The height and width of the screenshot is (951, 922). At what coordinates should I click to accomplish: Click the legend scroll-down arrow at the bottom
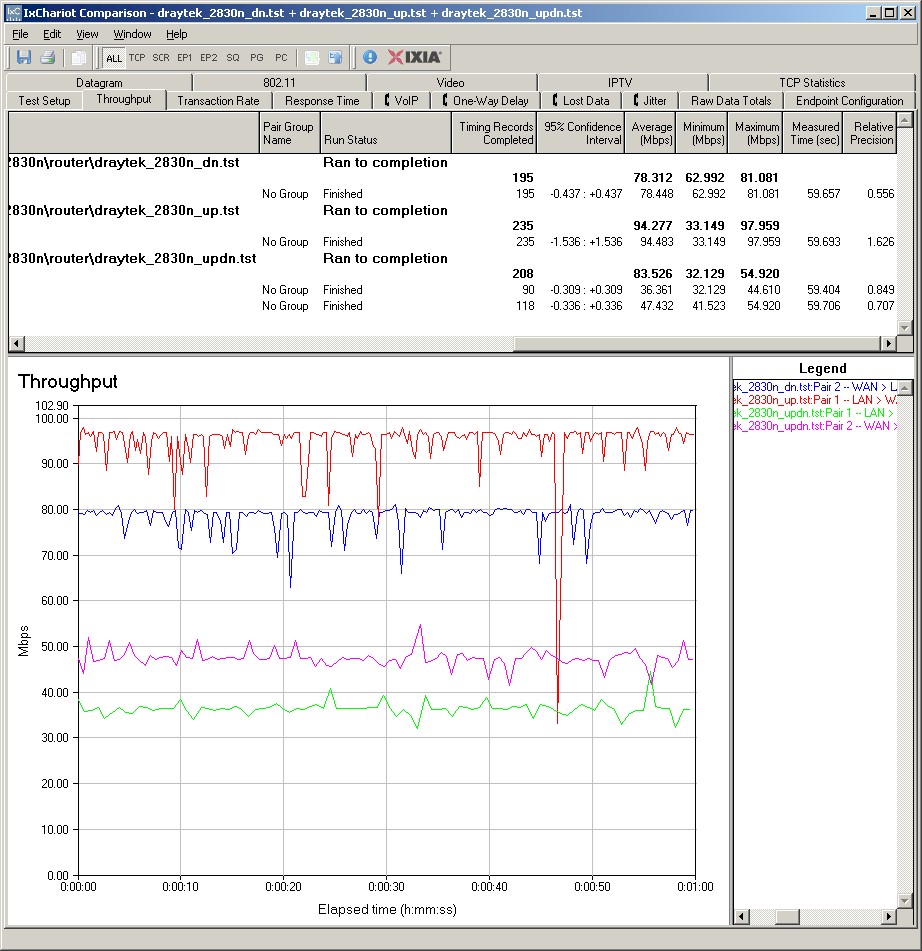pos(905,901)
